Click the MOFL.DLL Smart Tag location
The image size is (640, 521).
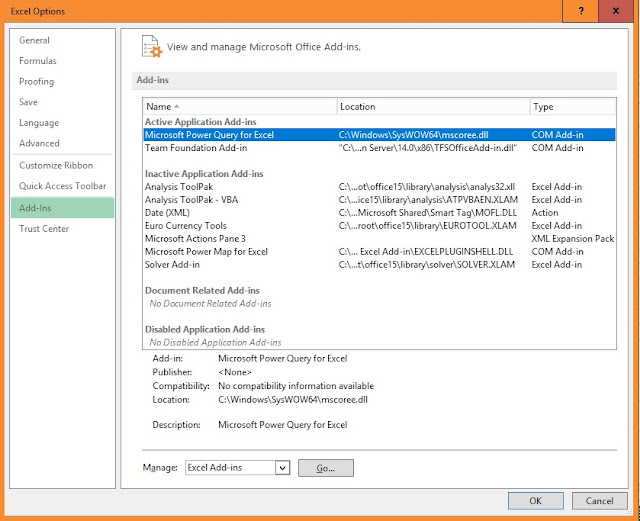(428, 213)
